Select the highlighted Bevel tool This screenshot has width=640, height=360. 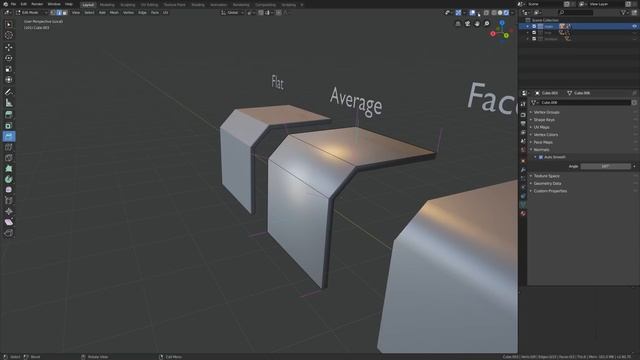[9, 136]
